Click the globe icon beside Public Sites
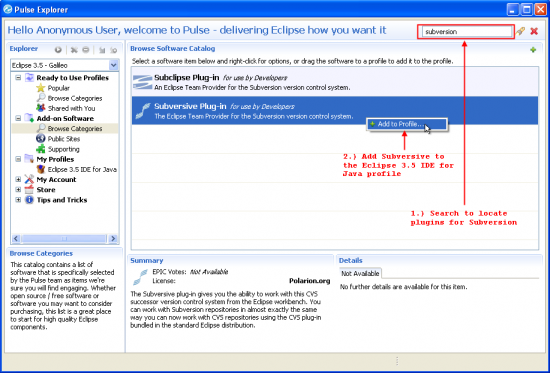This screenshot has width=550, height=373. 41,139
